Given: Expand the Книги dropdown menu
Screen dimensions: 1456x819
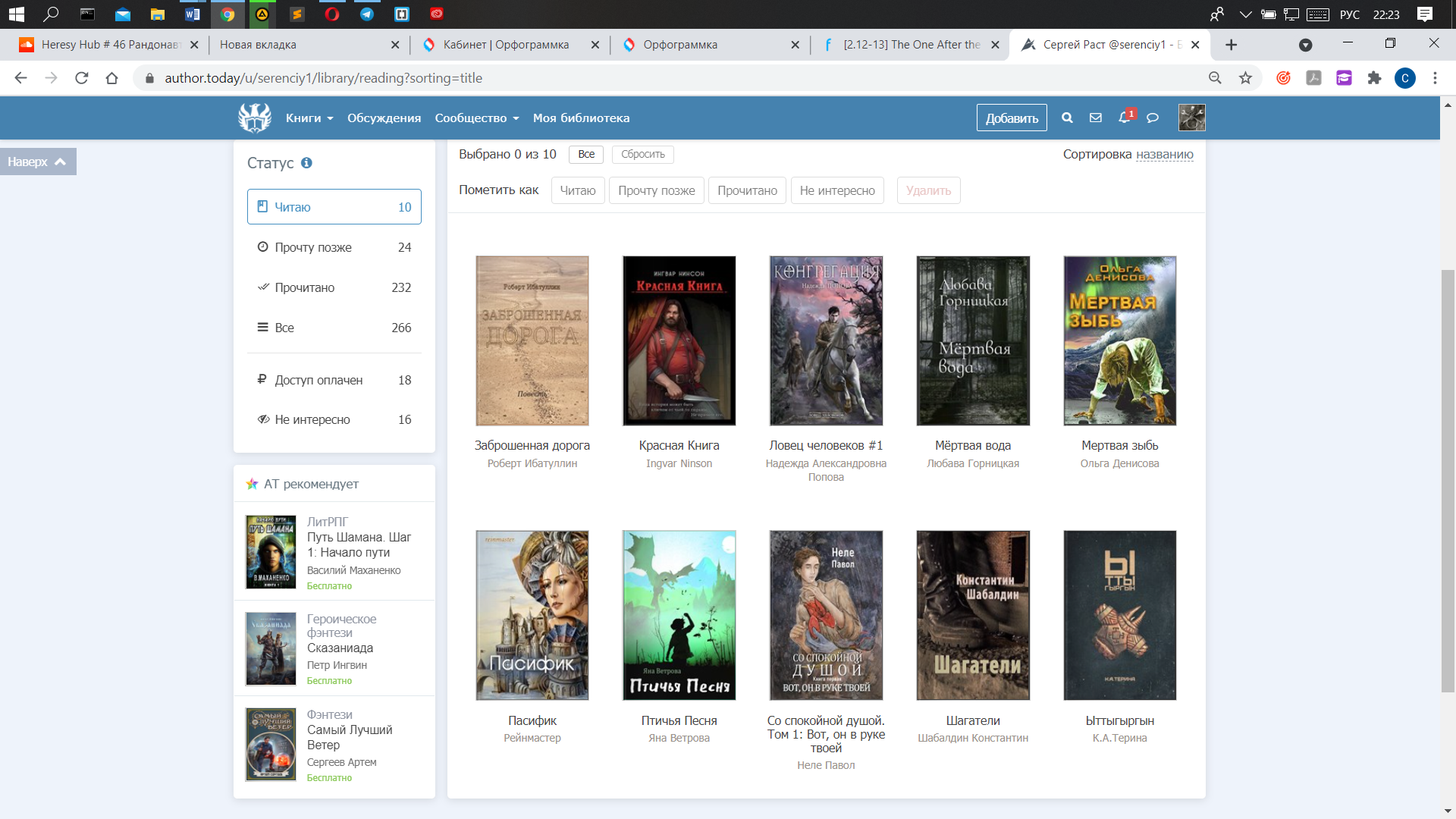Looking at the screenshot, I should tap(309, 118).
